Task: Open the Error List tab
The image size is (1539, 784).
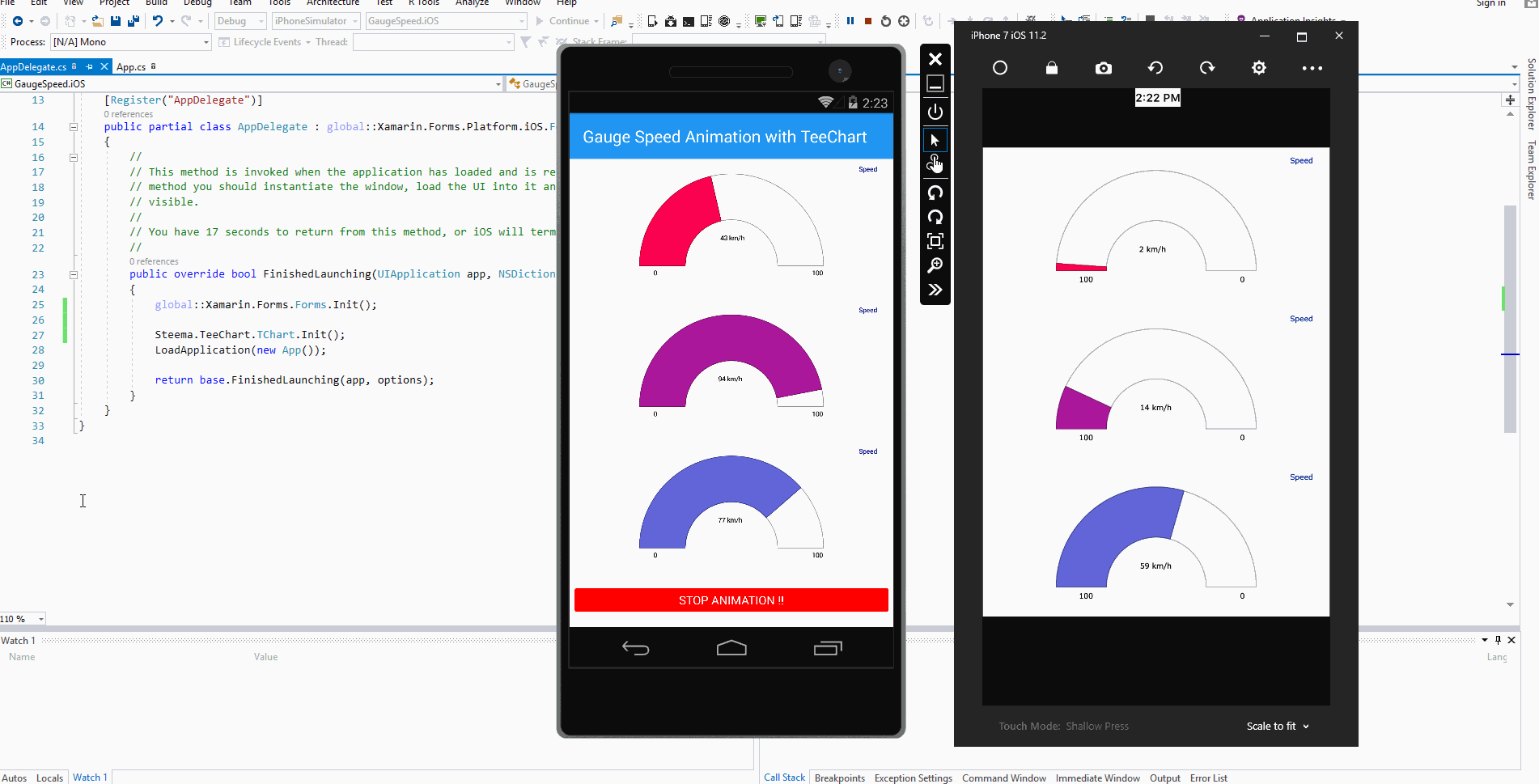Action: click(1209, 778)
